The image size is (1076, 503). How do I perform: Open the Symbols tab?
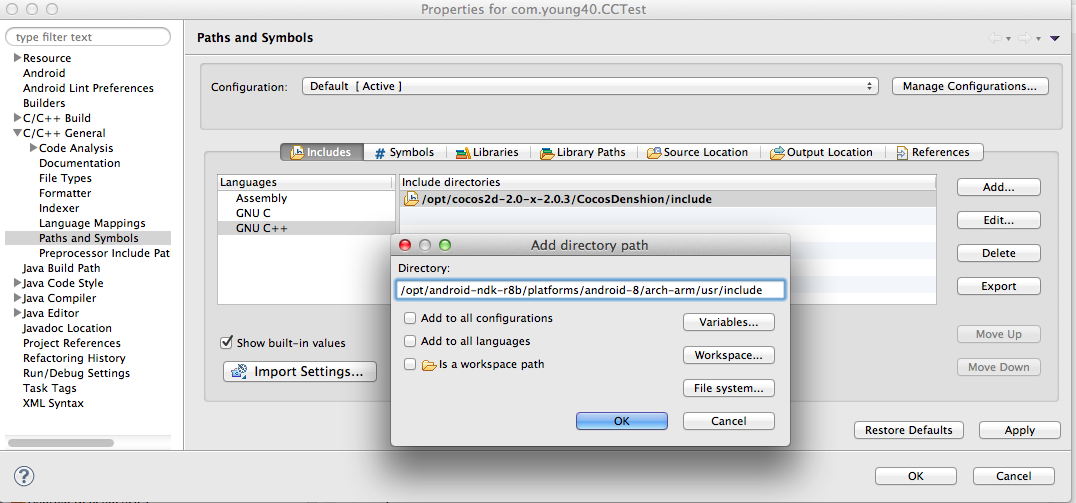point(403,152)
